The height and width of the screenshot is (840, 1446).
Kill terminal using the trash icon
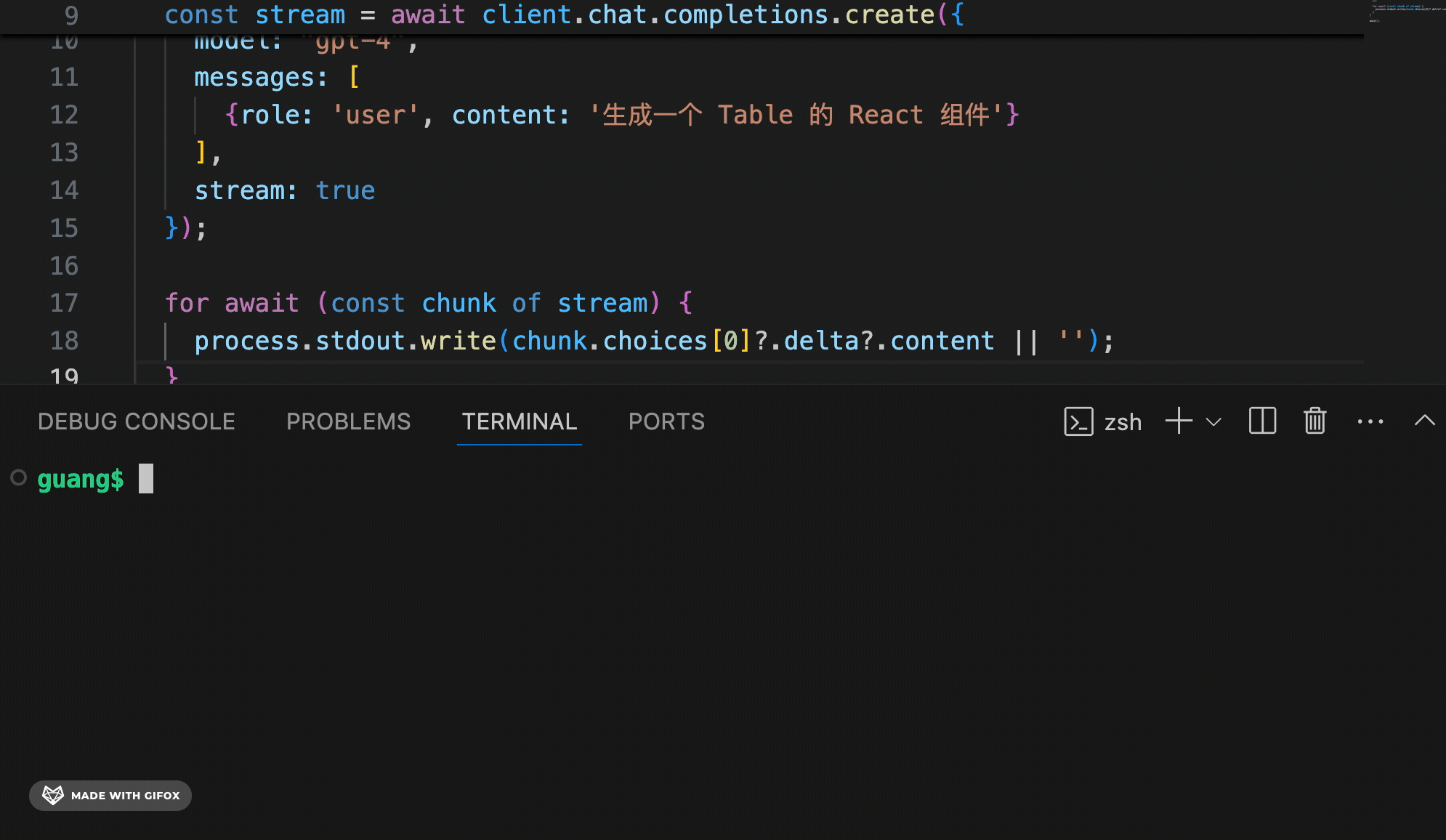[1314, 421]
